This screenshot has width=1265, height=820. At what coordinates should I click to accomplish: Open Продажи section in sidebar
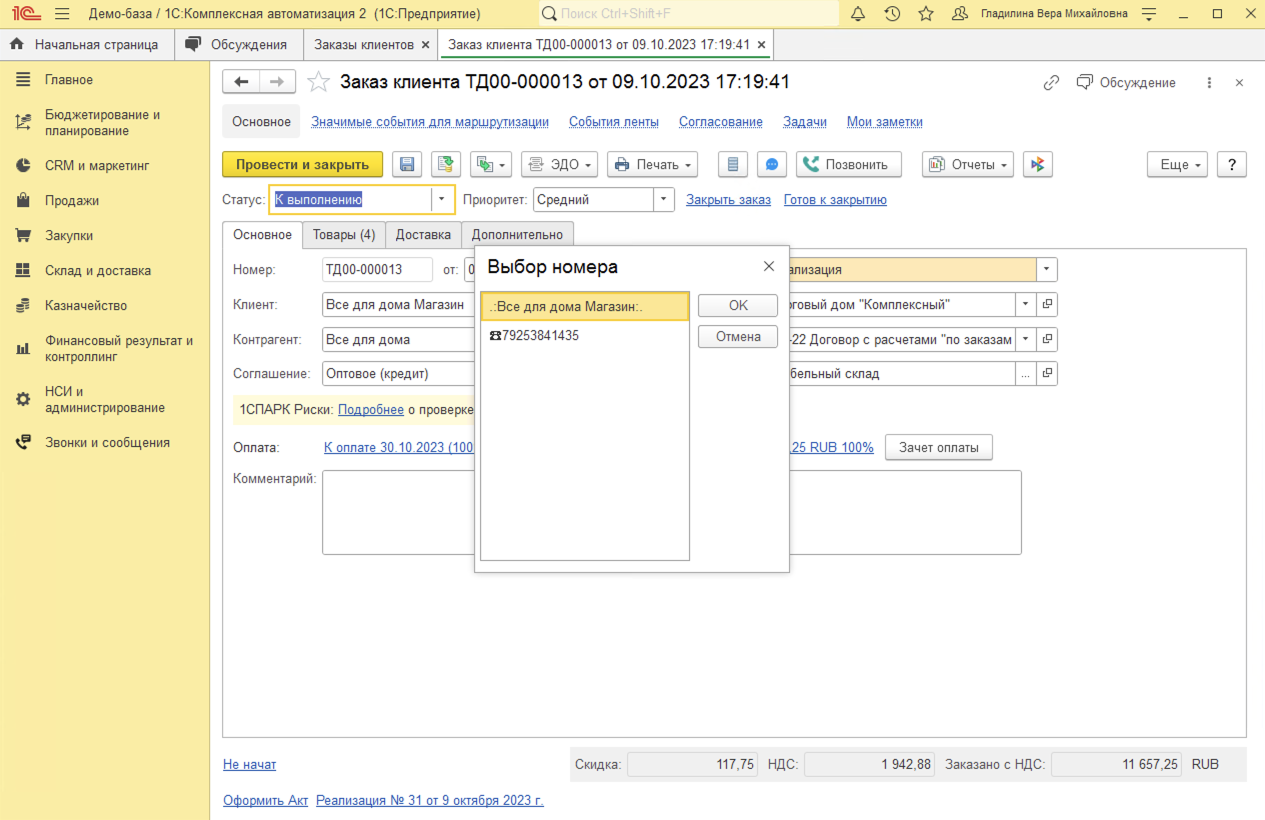click(71, 200)
